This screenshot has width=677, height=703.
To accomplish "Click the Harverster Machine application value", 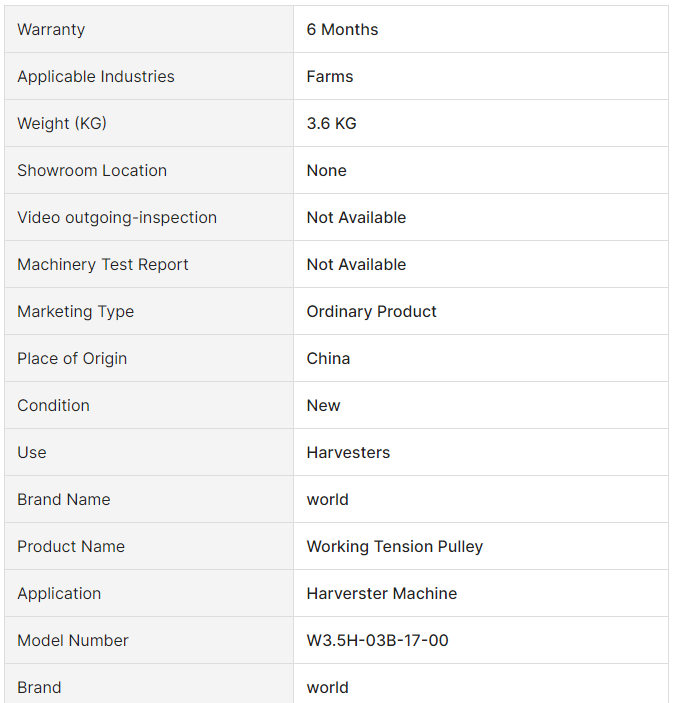I will point(381,594).
